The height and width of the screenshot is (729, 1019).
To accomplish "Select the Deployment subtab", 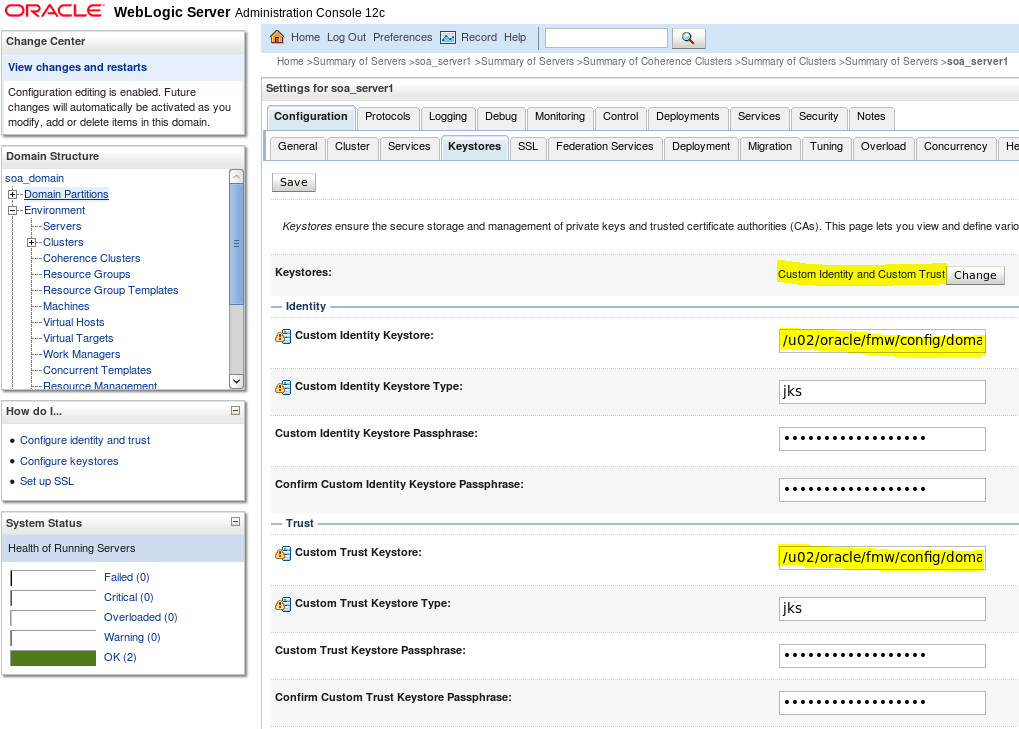I will pos(701,147).
